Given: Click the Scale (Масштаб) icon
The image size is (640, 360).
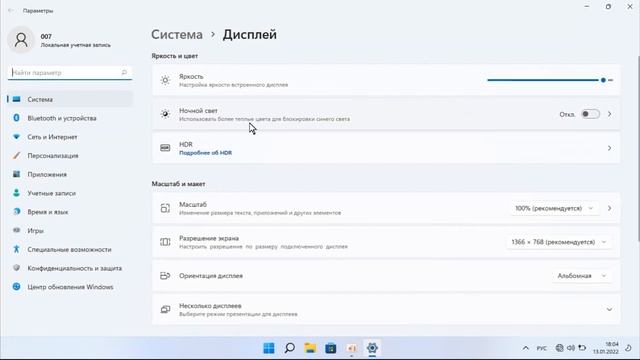Looking at the screenshot, I should tap(165, 208).
